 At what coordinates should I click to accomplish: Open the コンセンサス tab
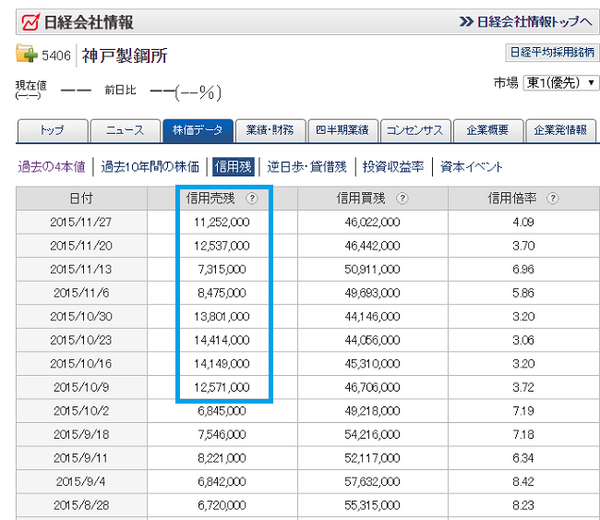click(x=415, y=130)
